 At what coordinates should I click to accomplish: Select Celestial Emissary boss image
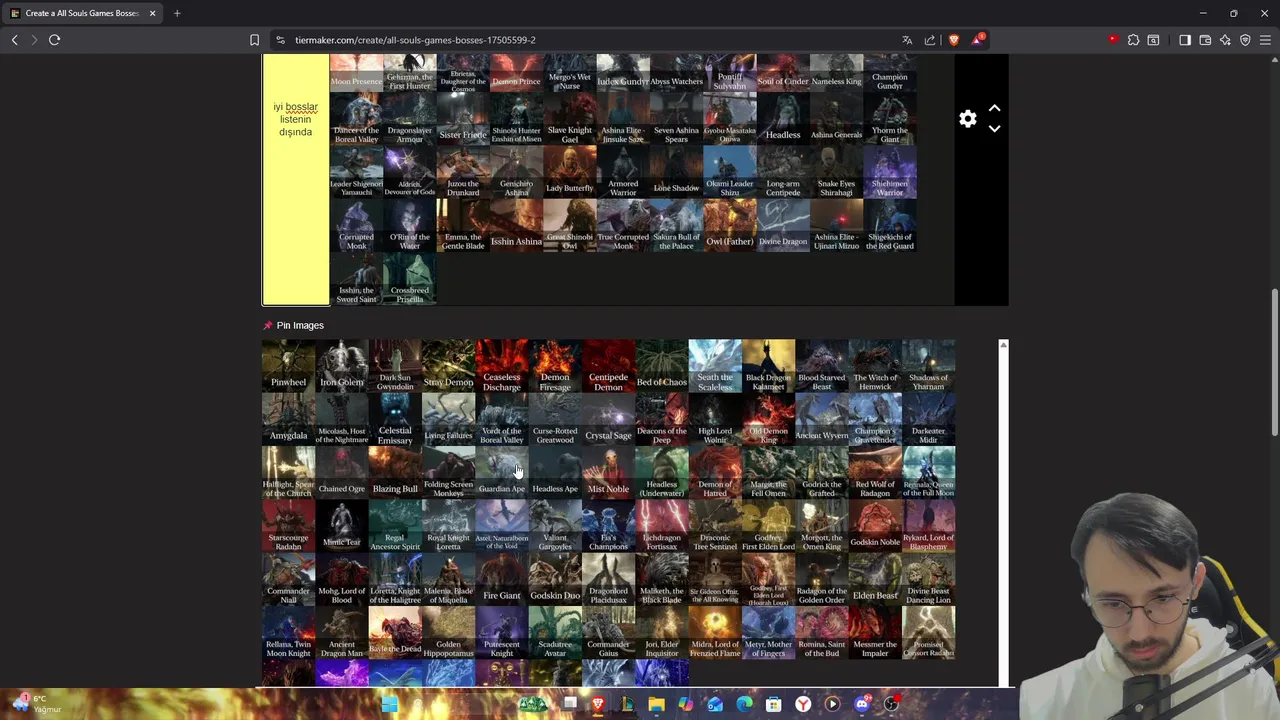pos(395,420)
